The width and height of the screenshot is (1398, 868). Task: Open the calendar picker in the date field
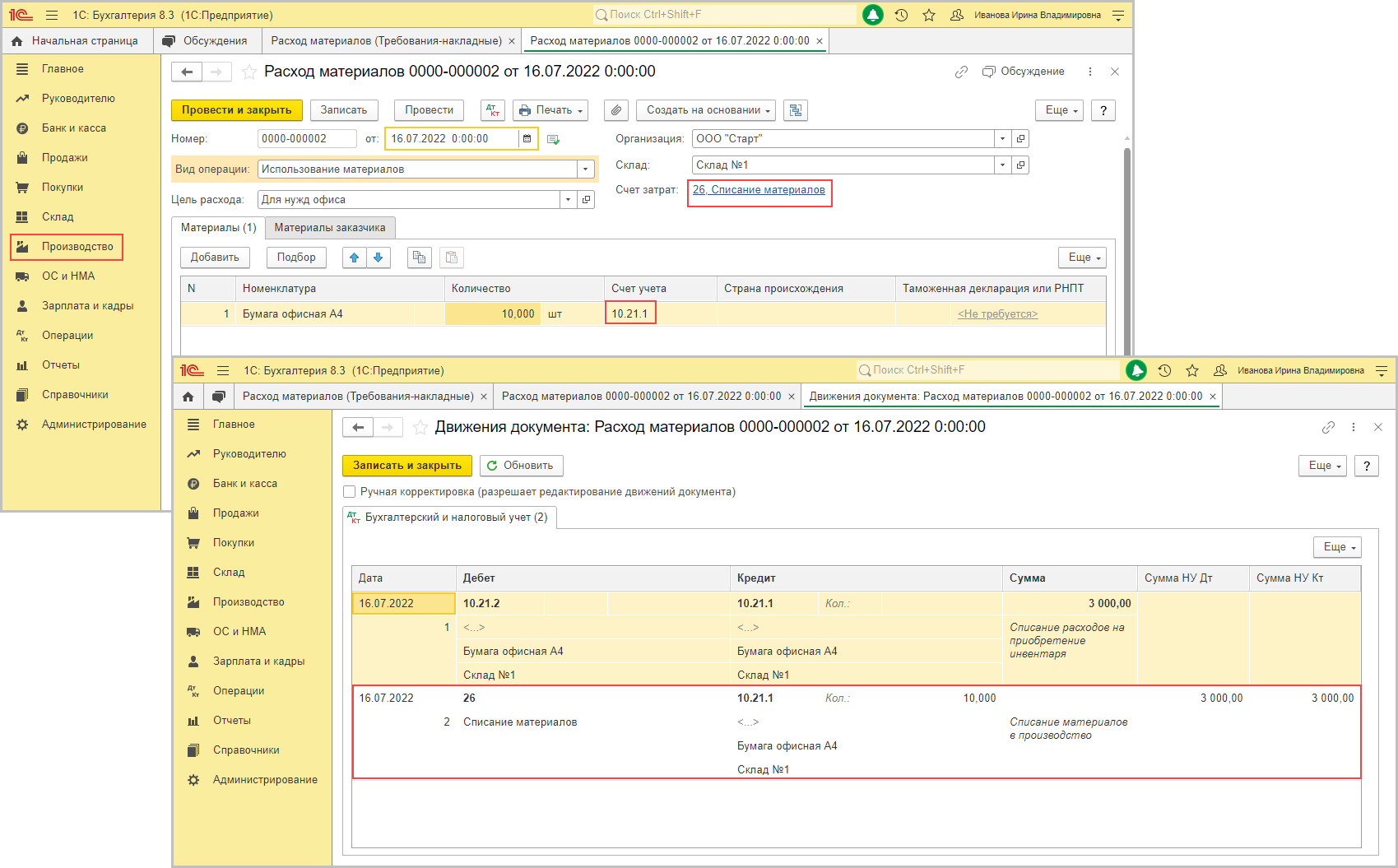[x=527, y=139]
